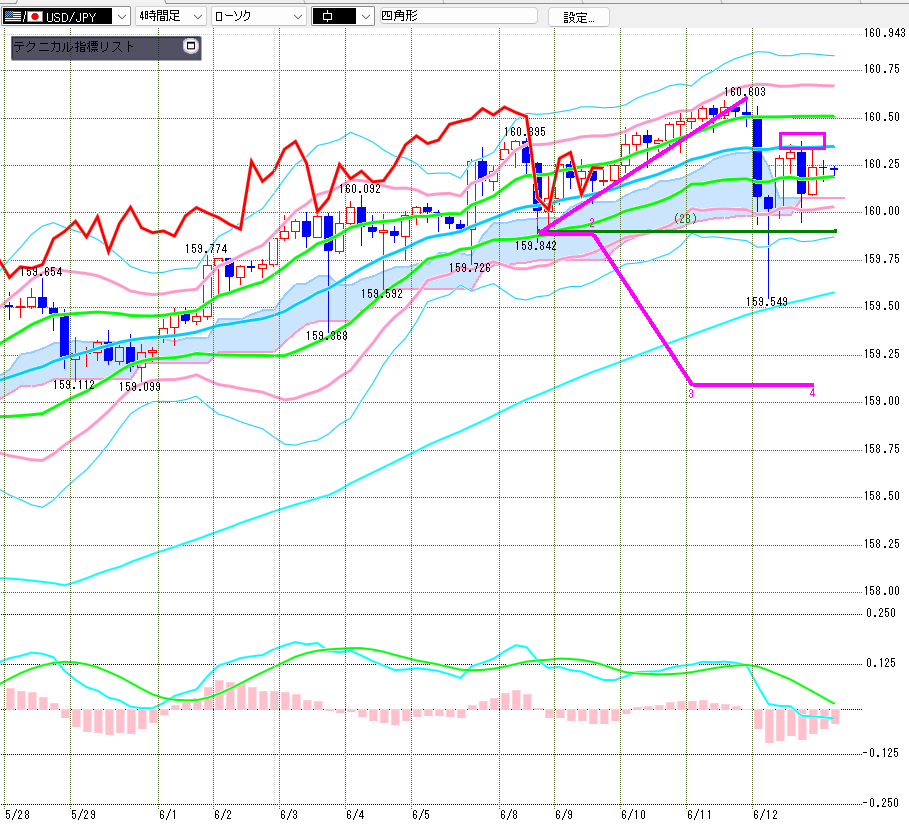Click the 159.368 price label

tap(326, 336)
